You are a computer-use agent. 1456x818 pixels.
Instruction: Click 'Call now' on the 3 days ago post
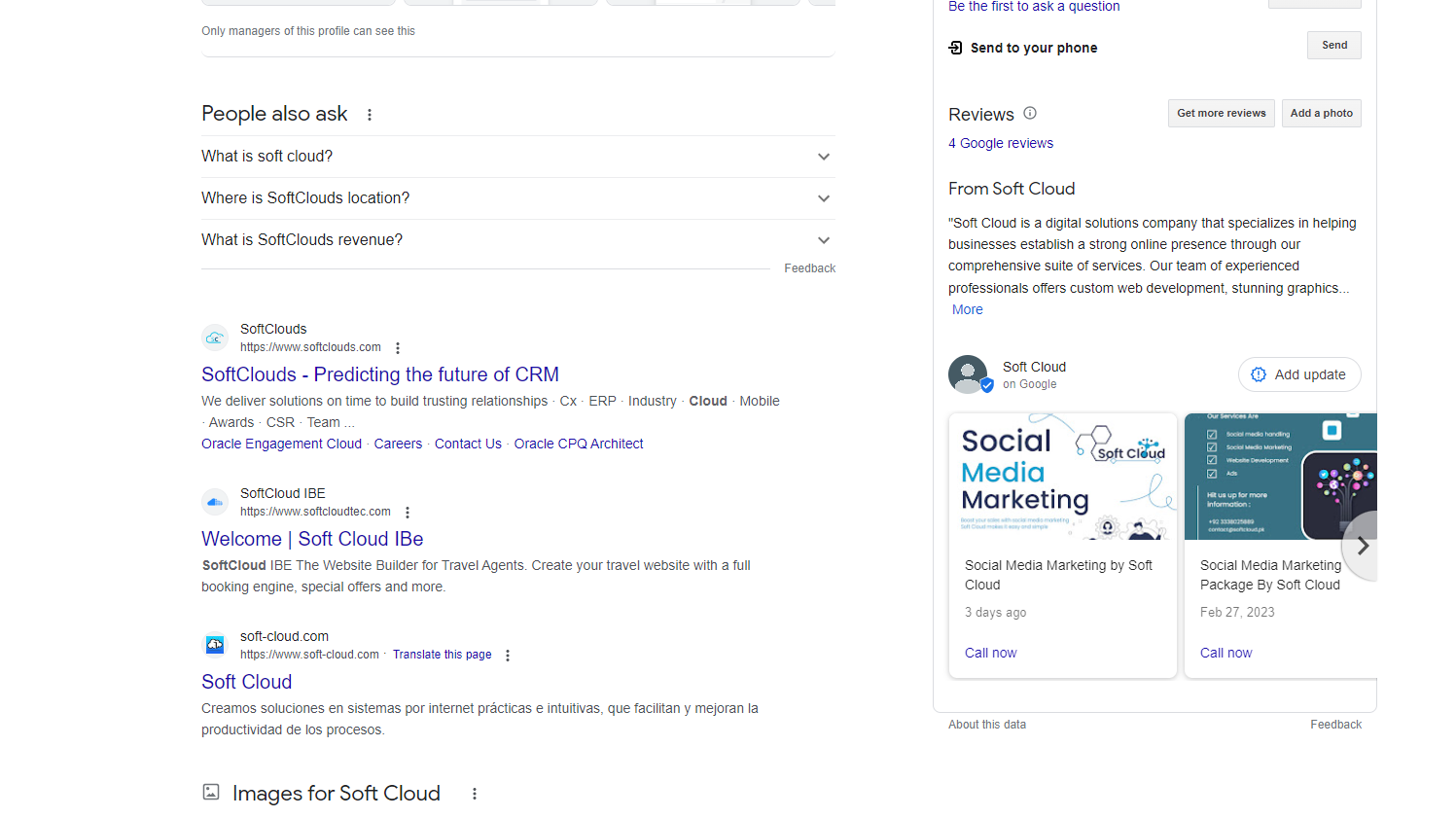[x=990, y=653]
